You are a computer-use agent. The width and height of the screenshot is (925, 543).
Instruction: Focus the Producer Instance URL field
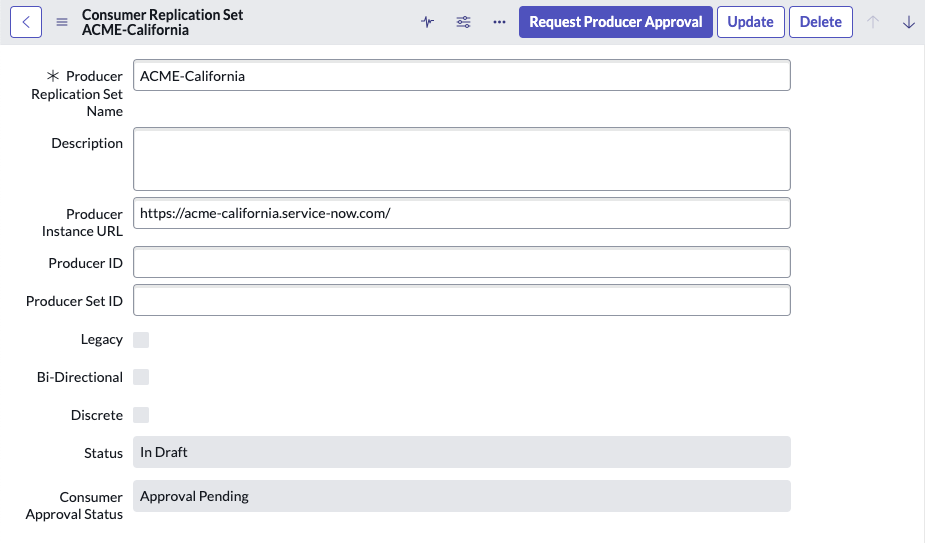[x=462, y=213]
